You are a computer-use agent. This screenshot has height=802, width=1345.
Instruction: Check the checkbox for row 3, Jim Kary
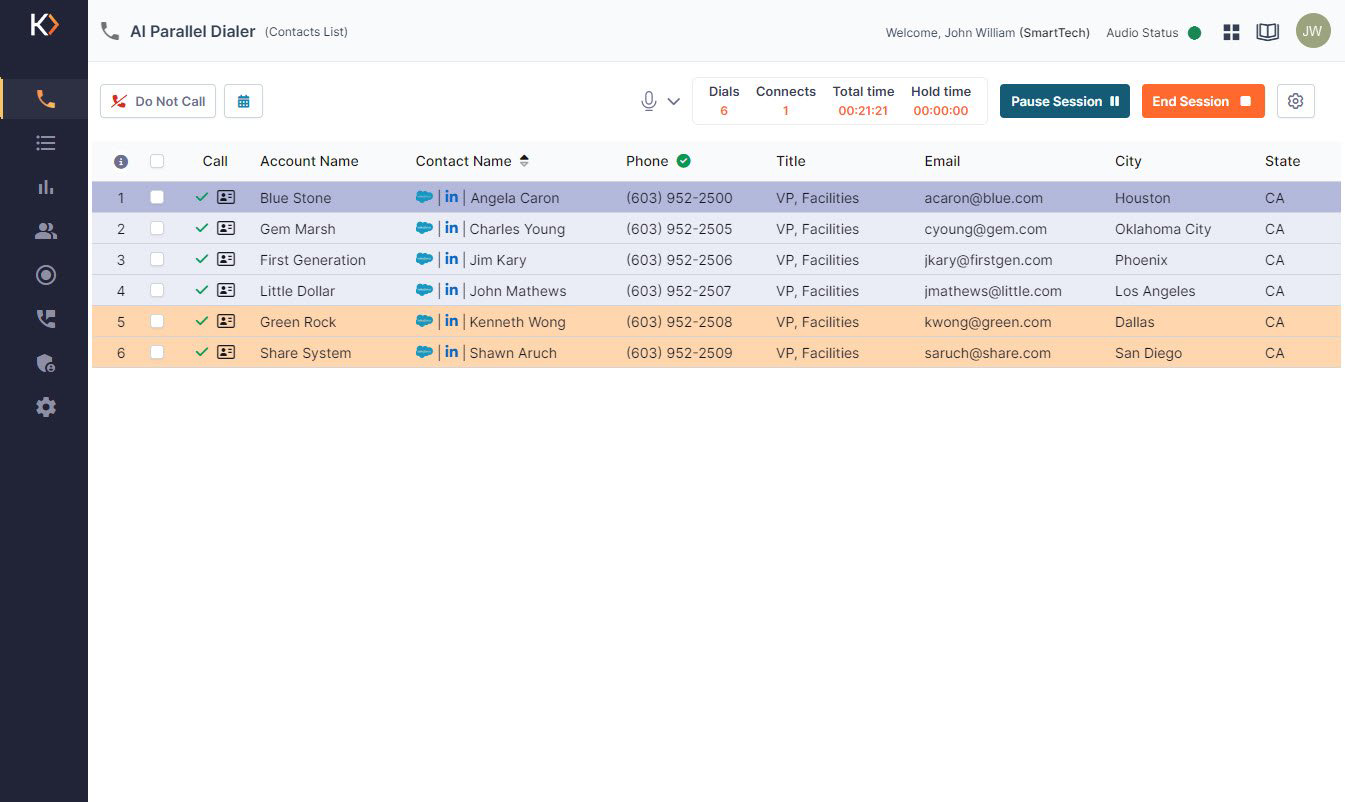click(157, 259)
